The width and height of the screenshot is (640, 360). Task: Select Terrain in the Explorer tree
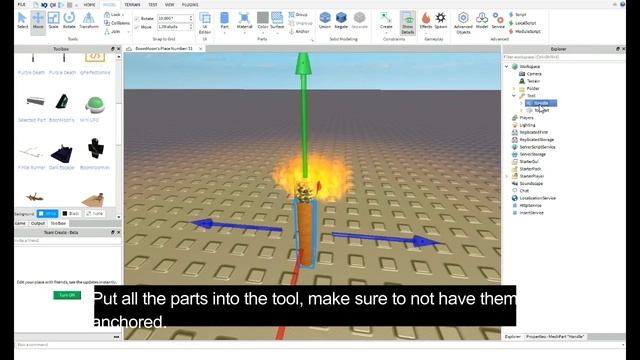(530, 81)
